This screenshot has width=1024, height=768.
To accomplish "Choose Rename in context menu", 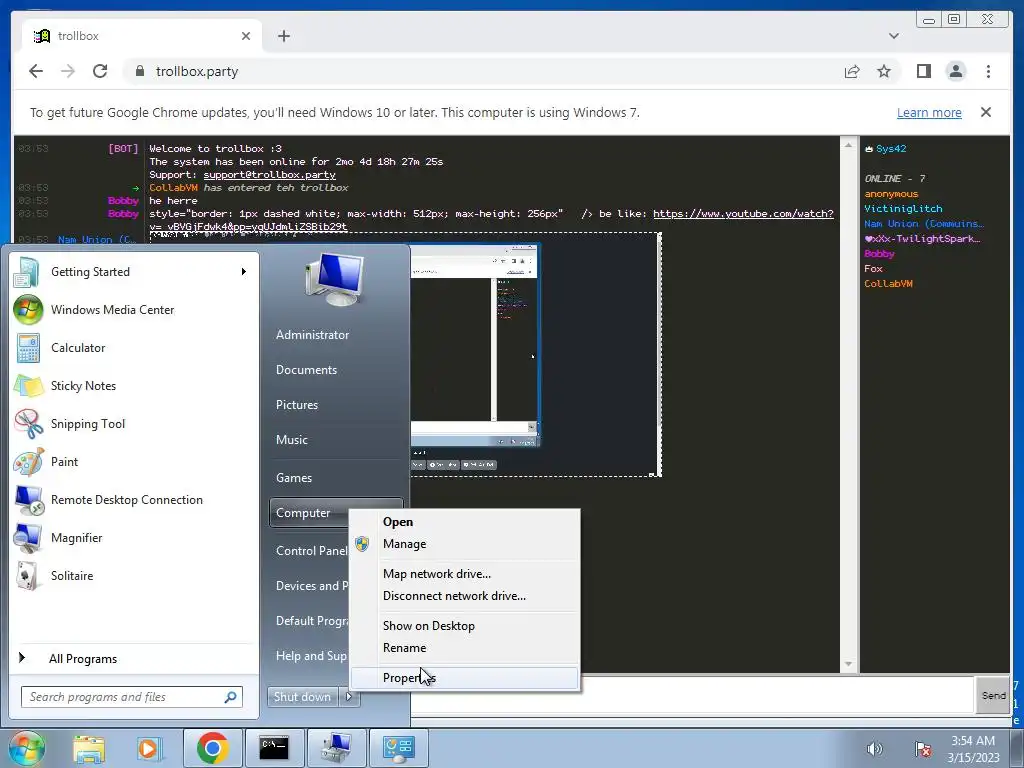I will click(465, 648).
